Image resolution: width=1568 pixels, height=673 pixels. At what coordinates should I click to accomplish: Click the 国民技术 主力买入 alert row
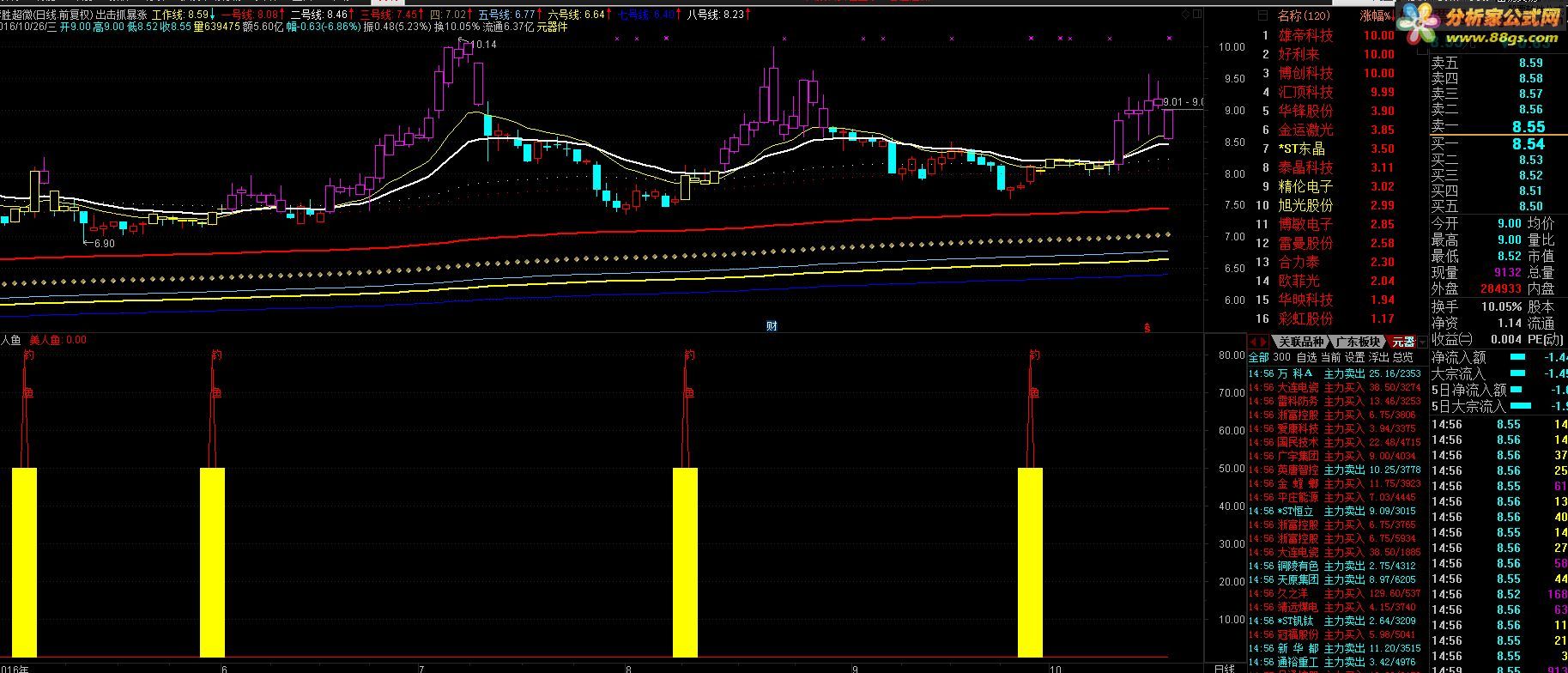pos(1335,442)
